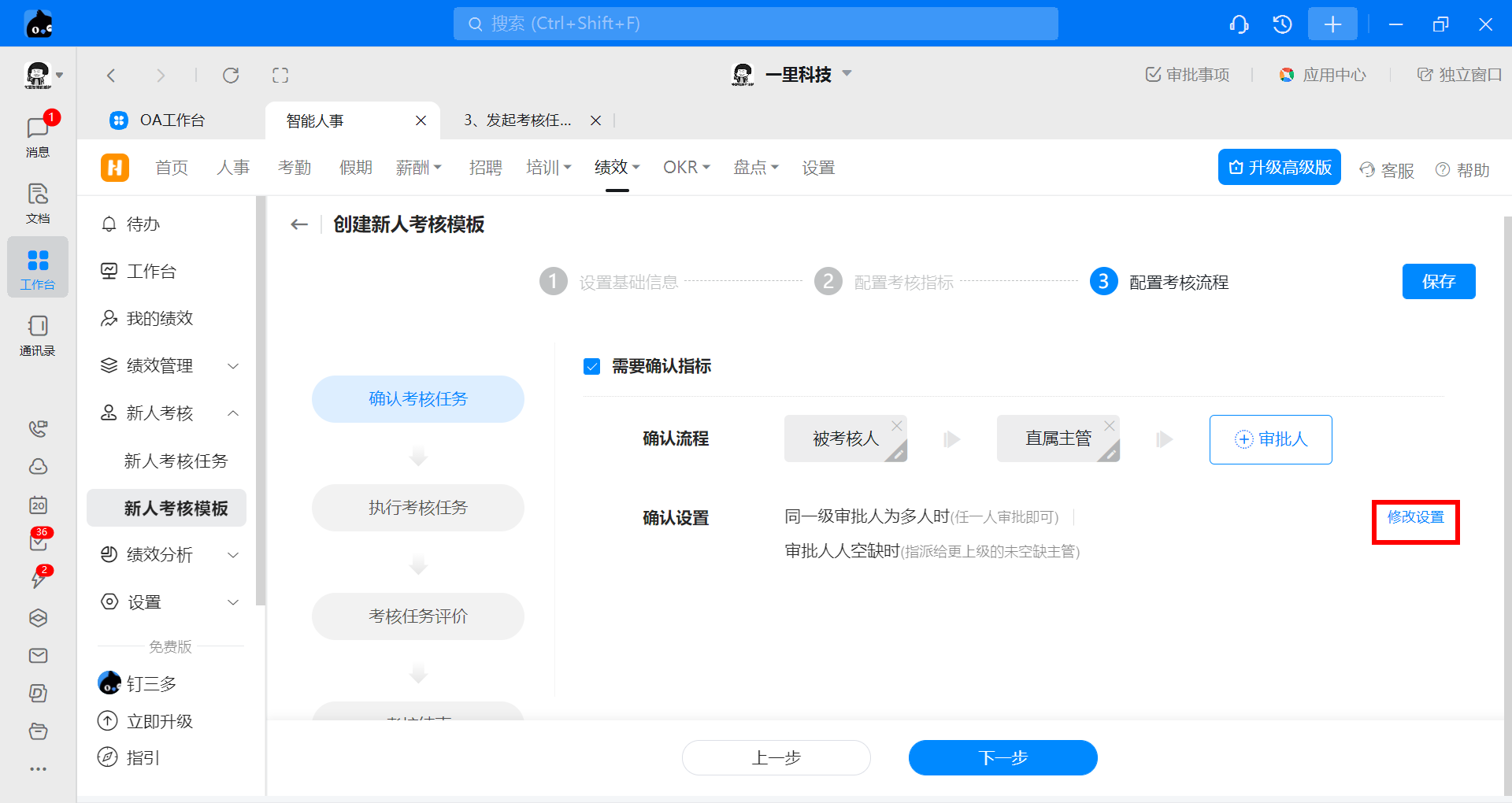Viewport: 1512px width, 803px height.
Task: Open the Contacts (通讯录) sidebar icon
Action: (37, 335)
